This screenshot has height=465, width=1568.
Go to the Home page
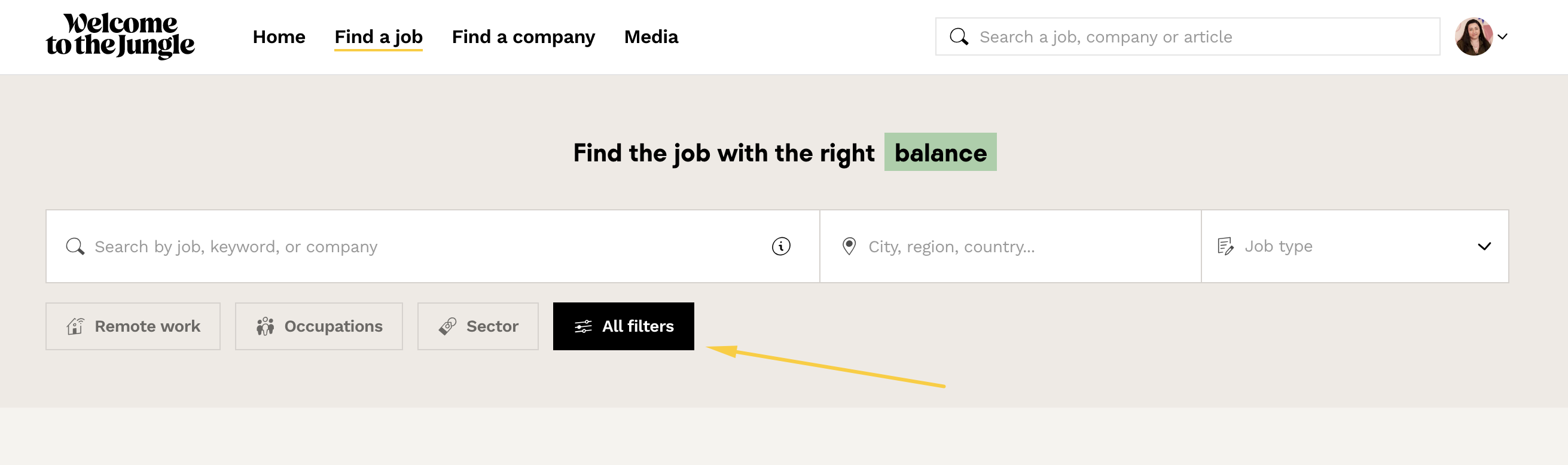click(279, 37)
